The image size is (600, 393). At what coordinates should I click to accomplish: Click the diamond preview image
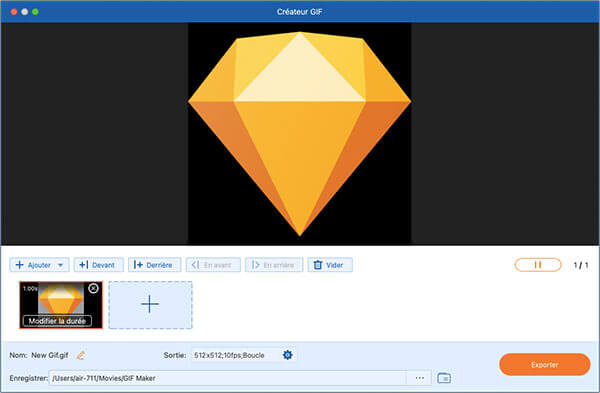tap(300, 134)
